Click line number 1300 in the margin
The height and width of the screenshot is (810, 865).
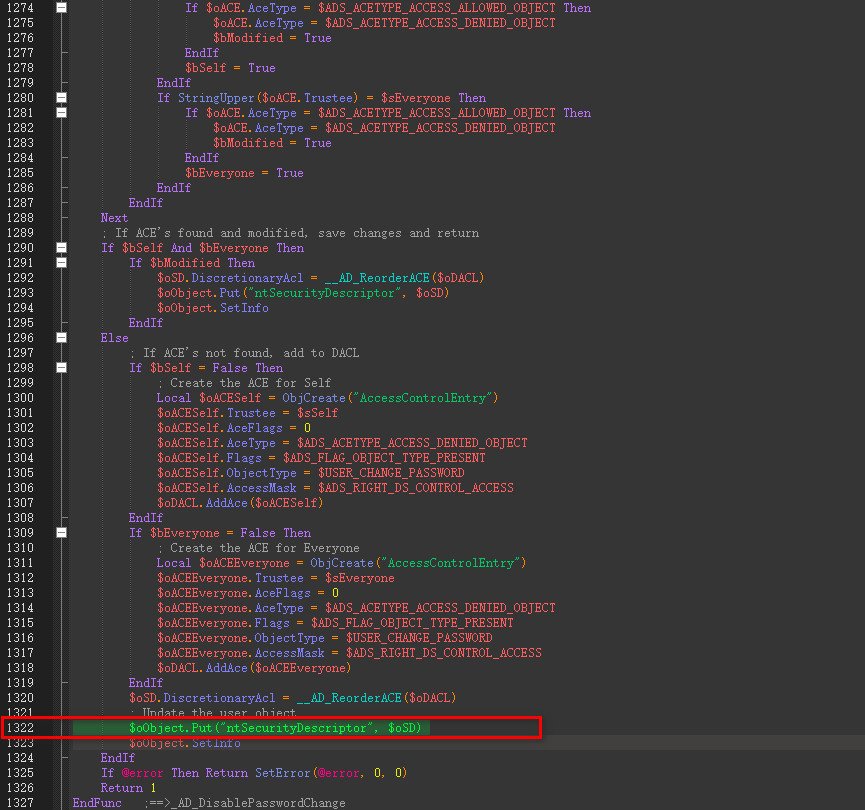click(20, 398)
